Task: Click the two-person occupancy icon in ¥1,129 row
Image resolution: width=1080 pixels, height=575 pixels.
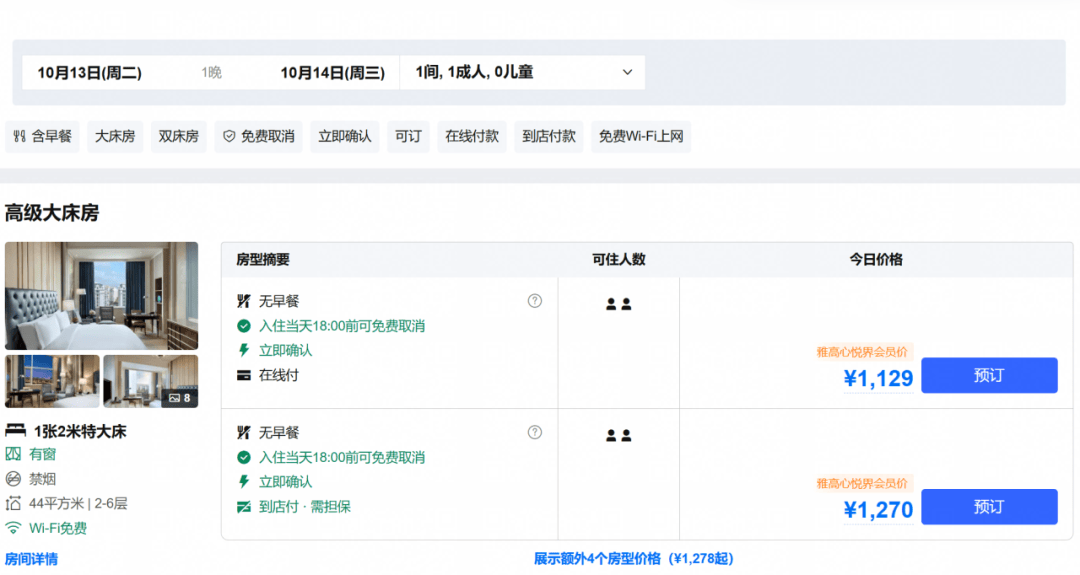Action: click(619, 304)
